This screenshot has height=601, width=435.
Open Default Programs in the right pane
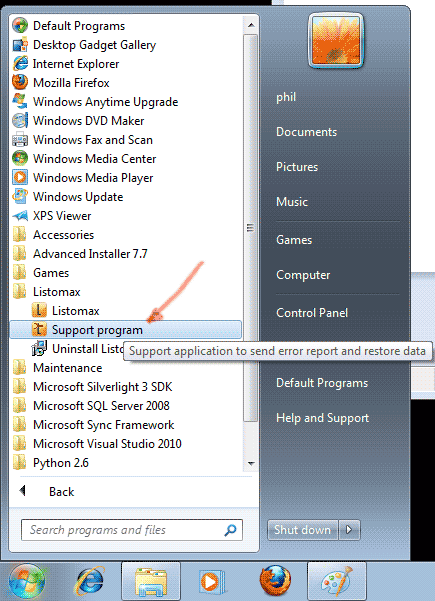(x=322, y=383)
